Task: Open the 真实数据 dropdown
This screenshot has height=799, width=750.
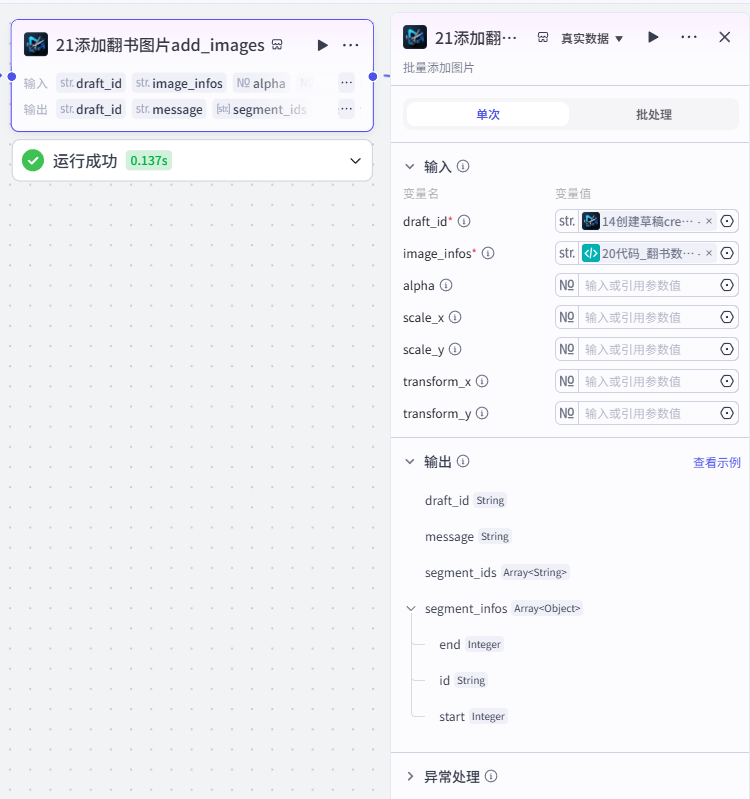Action: 592,38
